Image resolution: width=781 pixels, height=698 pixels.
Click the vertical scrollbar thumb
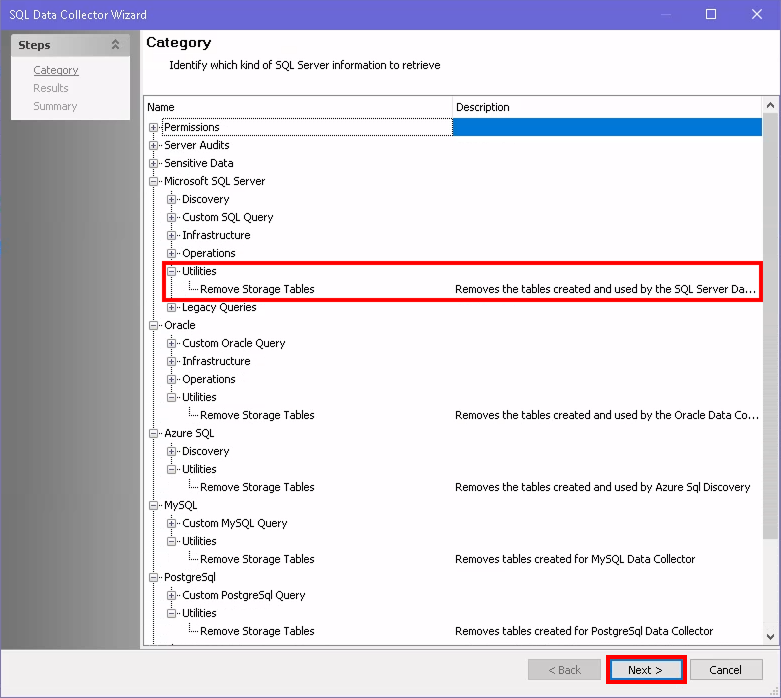coord(770,325)
